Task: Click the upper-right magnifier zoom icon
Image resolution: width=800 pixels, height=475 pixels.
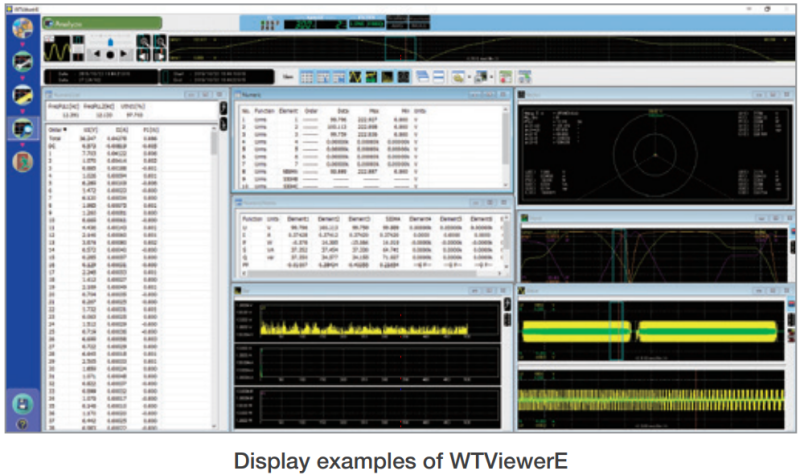Action: coord(160,41)
